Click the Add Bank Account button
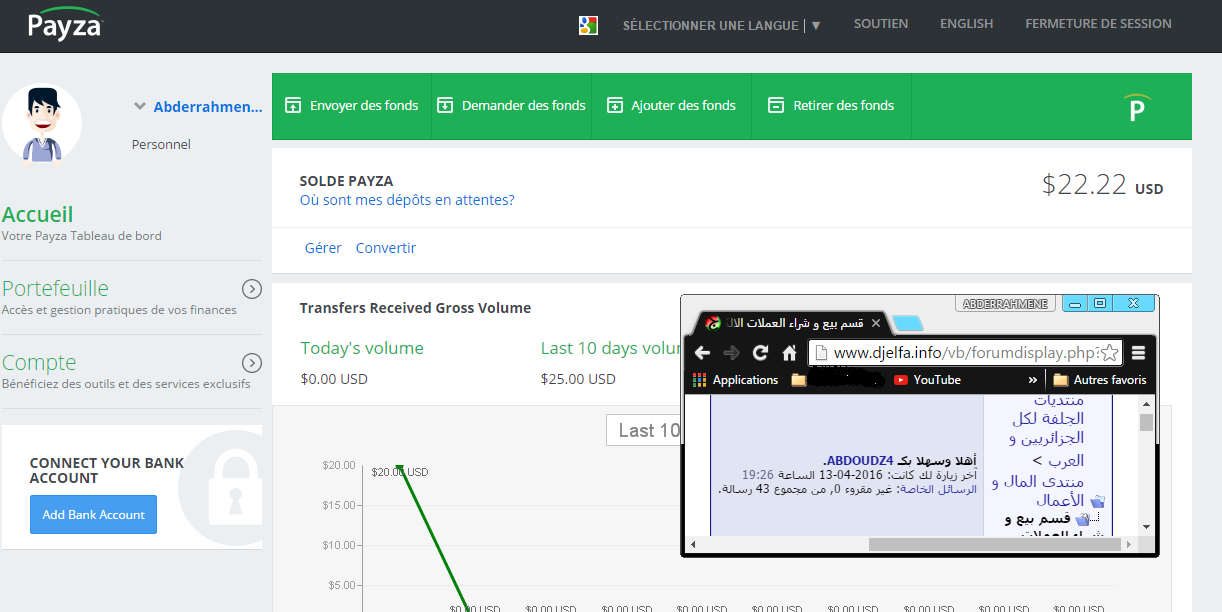 93,514
